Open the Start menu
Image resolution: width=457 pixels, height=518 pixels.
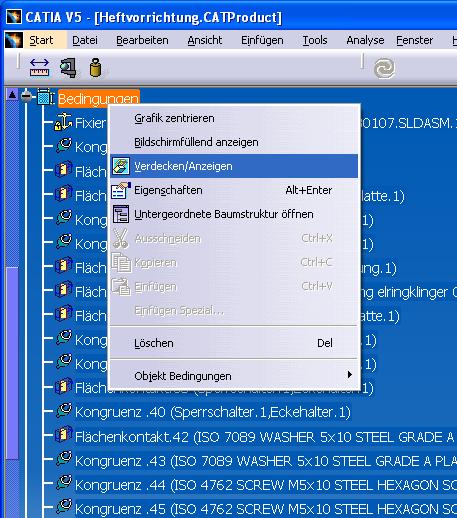click(x=41, y=40)
